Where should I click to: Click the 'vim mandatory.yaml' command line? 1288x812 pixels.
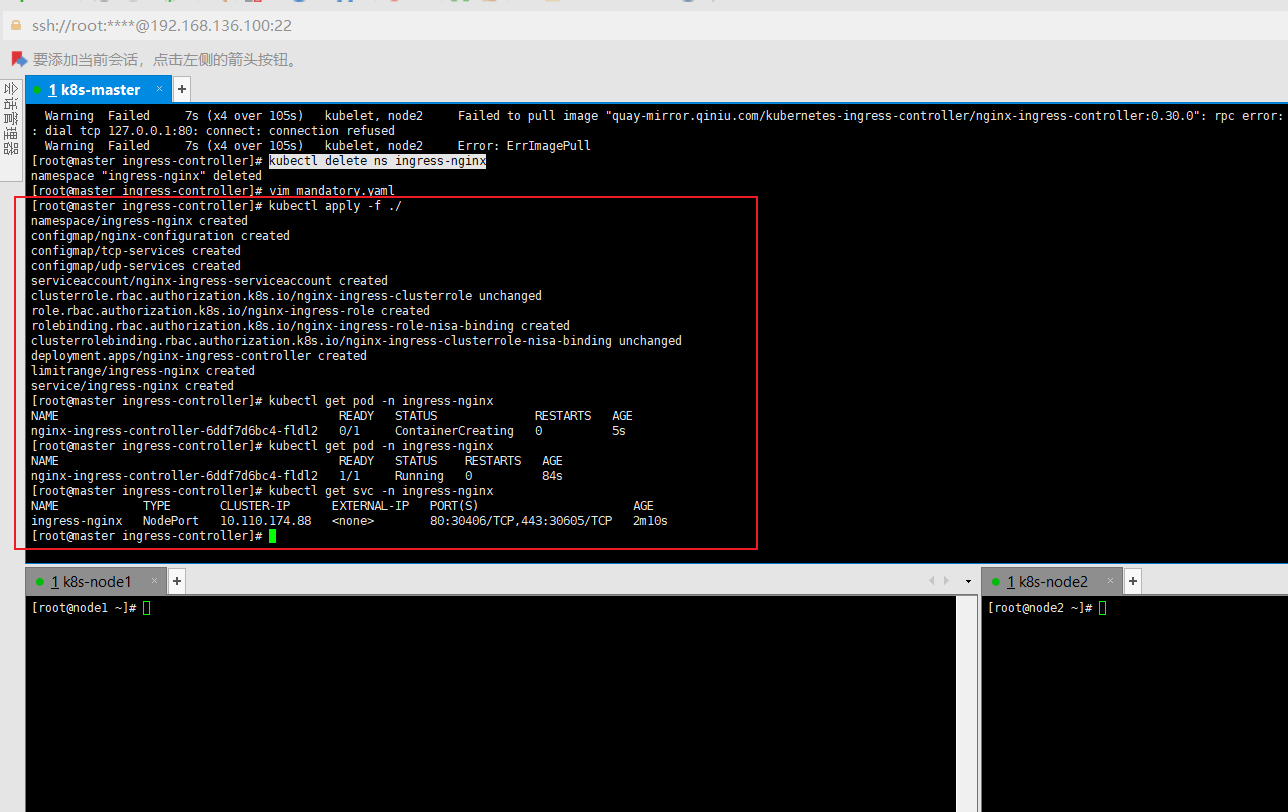[x=332, y=191]
